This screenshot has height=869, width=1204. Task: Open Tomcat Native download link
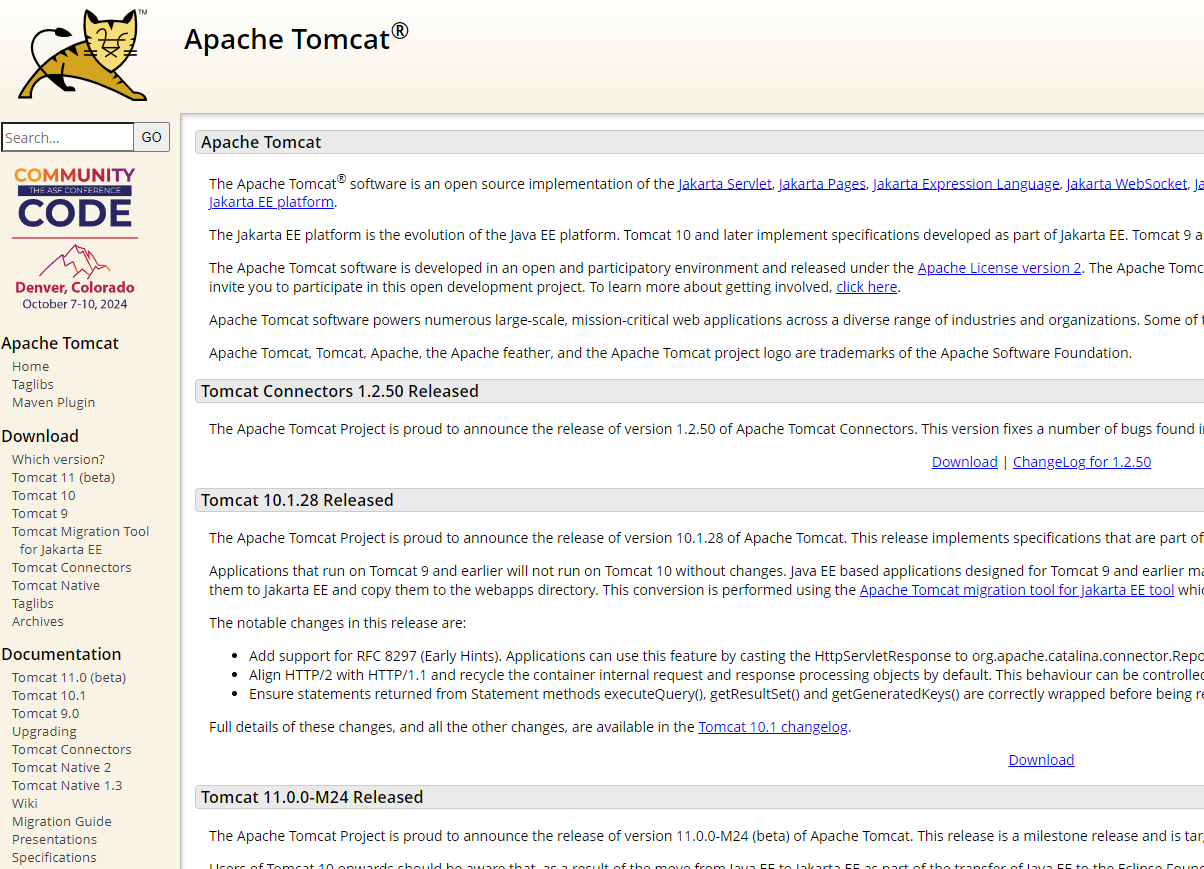56,585
